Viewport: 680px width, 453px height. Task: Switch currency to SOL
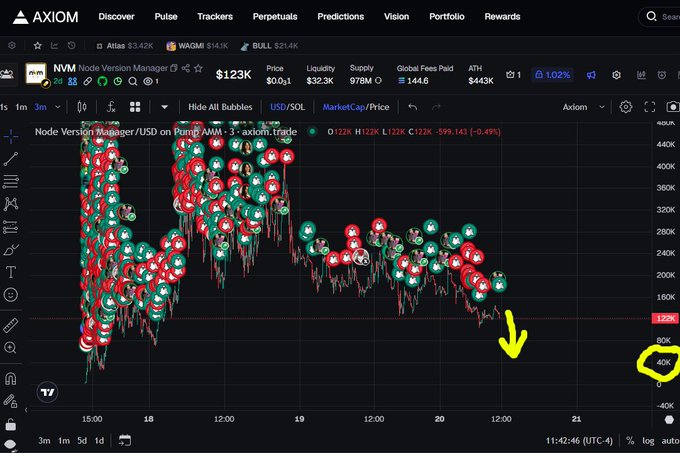pos(297,107)
